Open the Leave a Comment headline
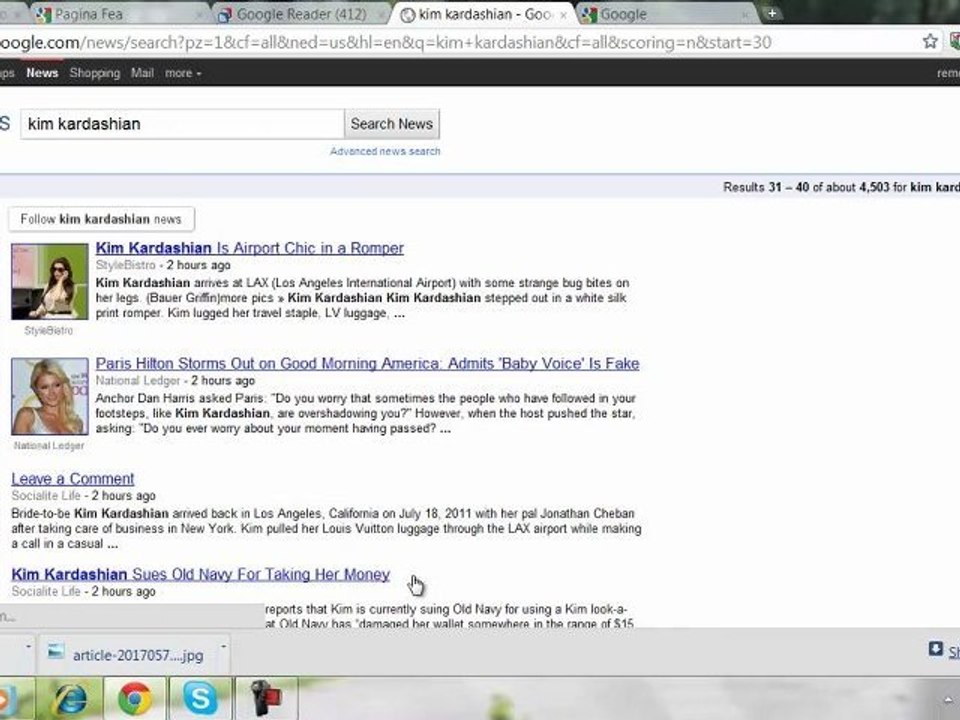 coord(72,479)
